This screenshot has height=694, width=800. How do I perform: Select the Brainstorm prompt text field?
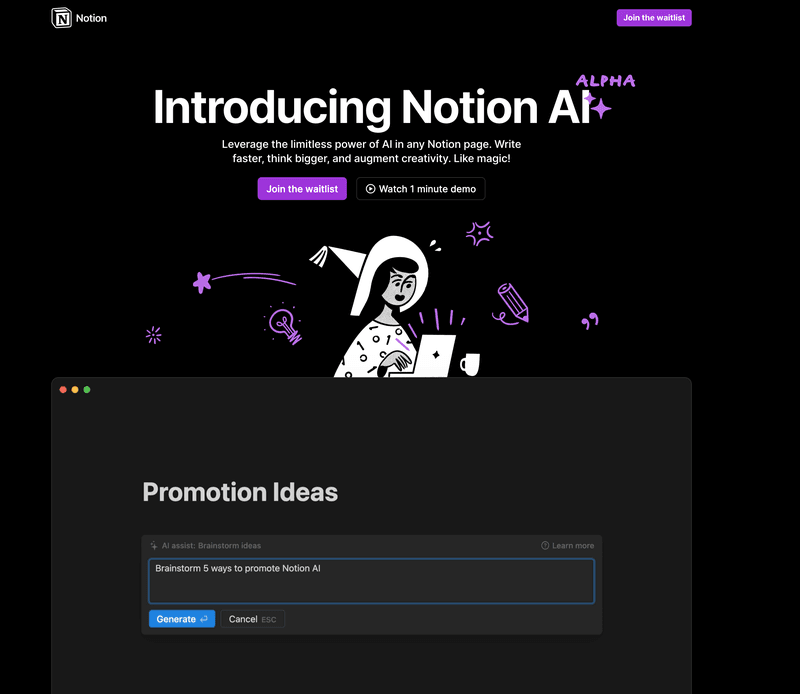click(x=371, y=580)
